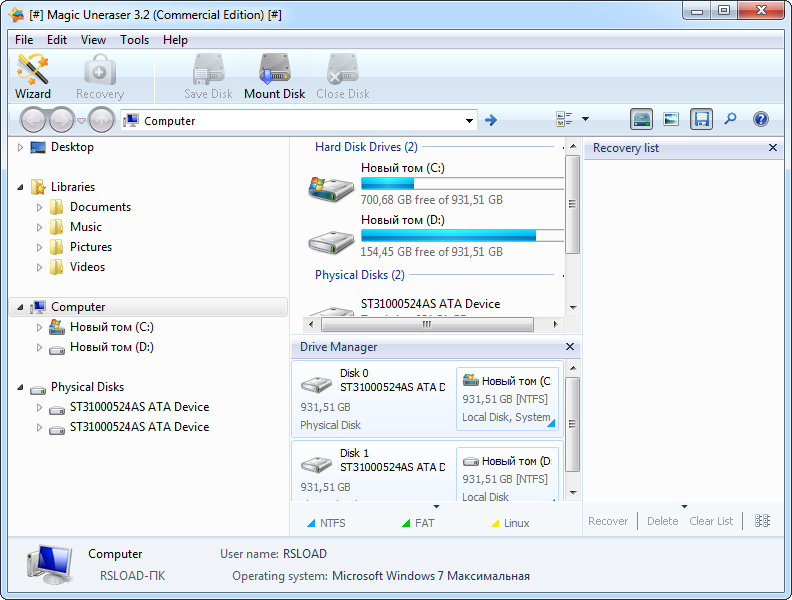Navigate back with the back arrow
Screen dimensions: 792x600
34,120
